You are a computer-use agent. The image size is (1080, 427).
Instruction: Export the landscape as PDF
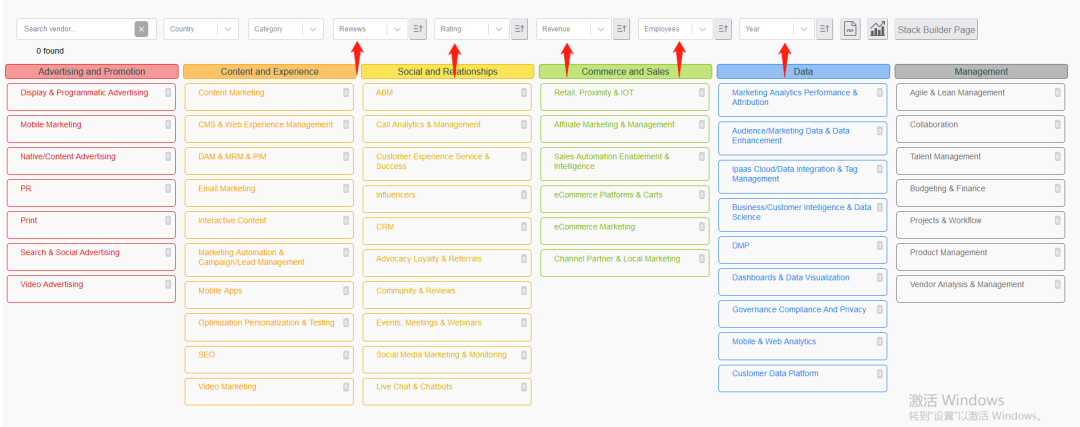850,29
